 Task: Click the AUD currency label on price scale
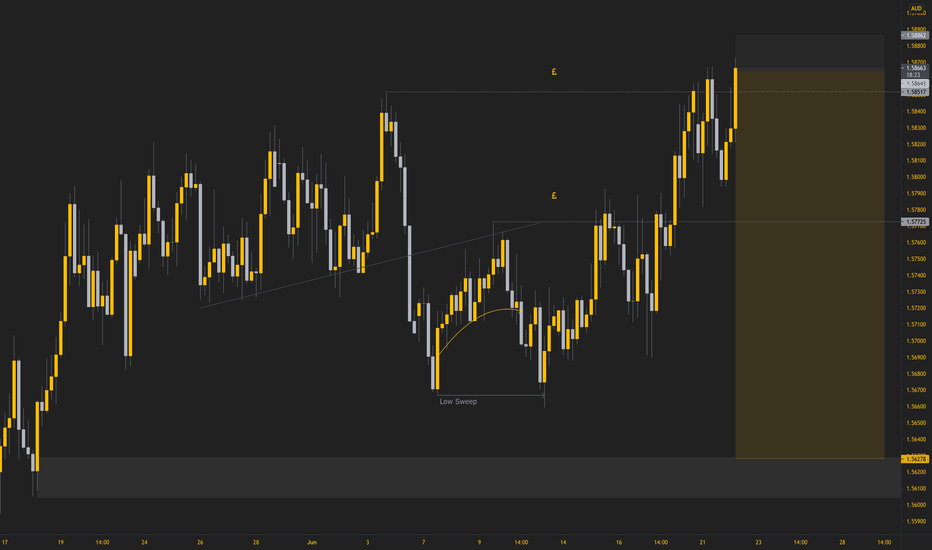click(916, 8)
